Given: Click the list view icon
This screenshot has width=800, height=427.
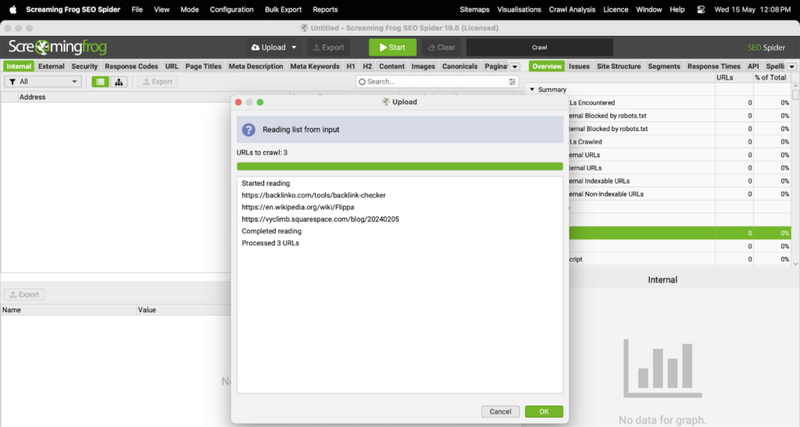Looking at the screenshot, I should tap(101, 82).
